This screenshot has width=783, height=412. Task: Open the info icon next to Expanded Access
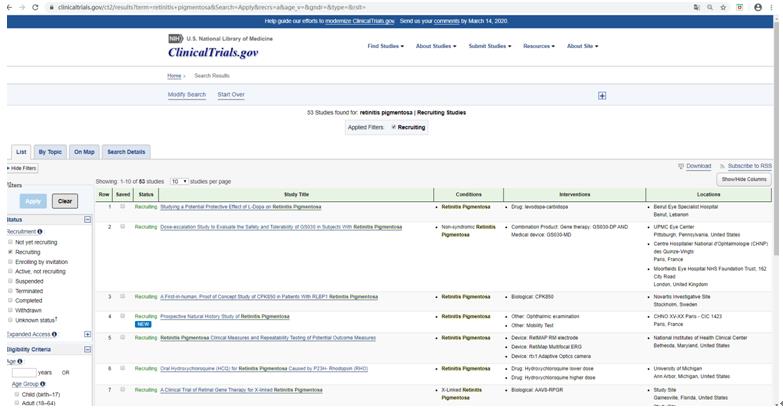coord(54,334)
